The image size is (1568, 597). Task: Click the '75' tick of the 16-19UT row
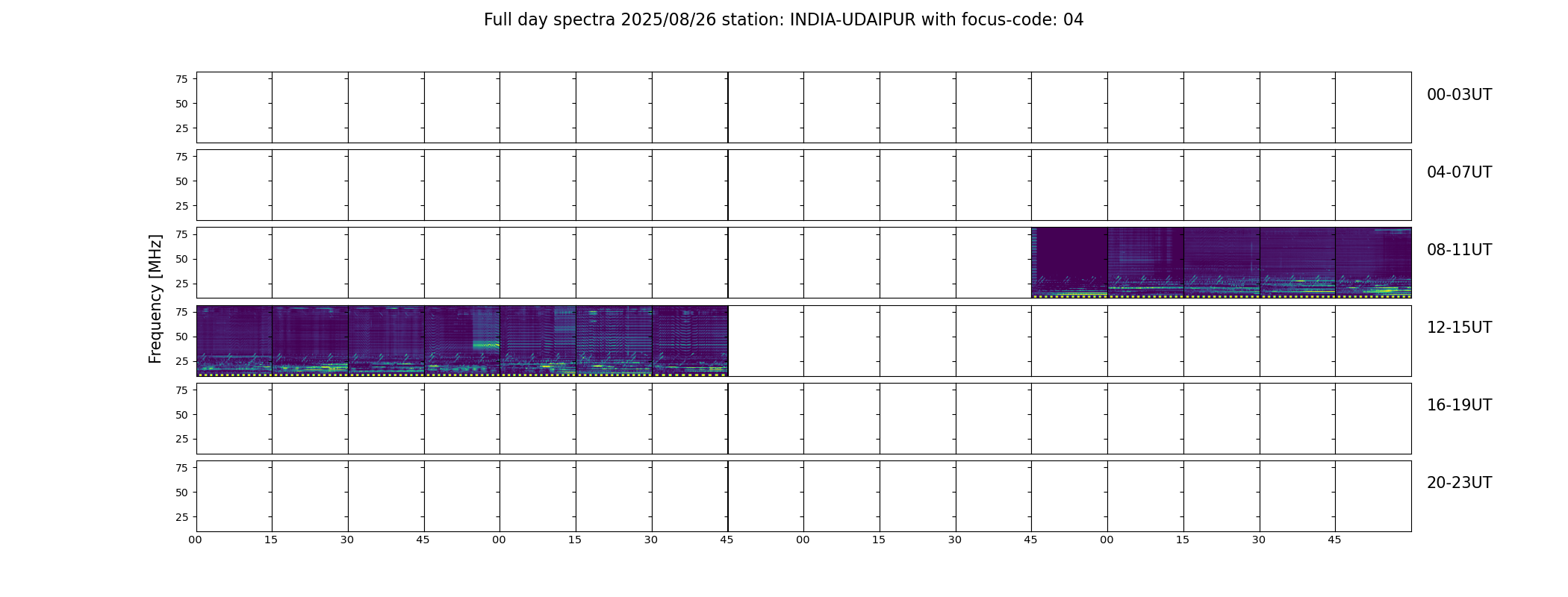click(x=181, y=390)
